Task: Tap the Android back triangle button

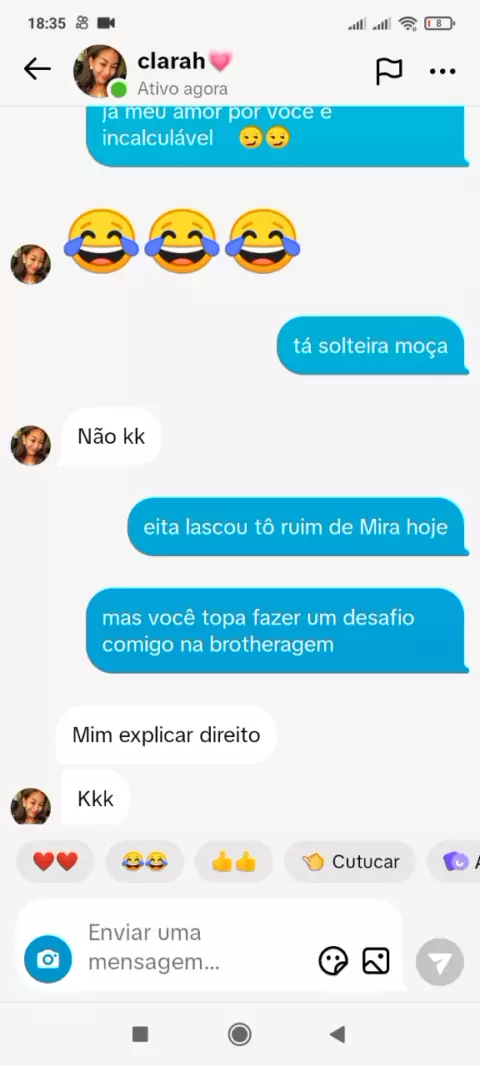Action: (337, 1035)
